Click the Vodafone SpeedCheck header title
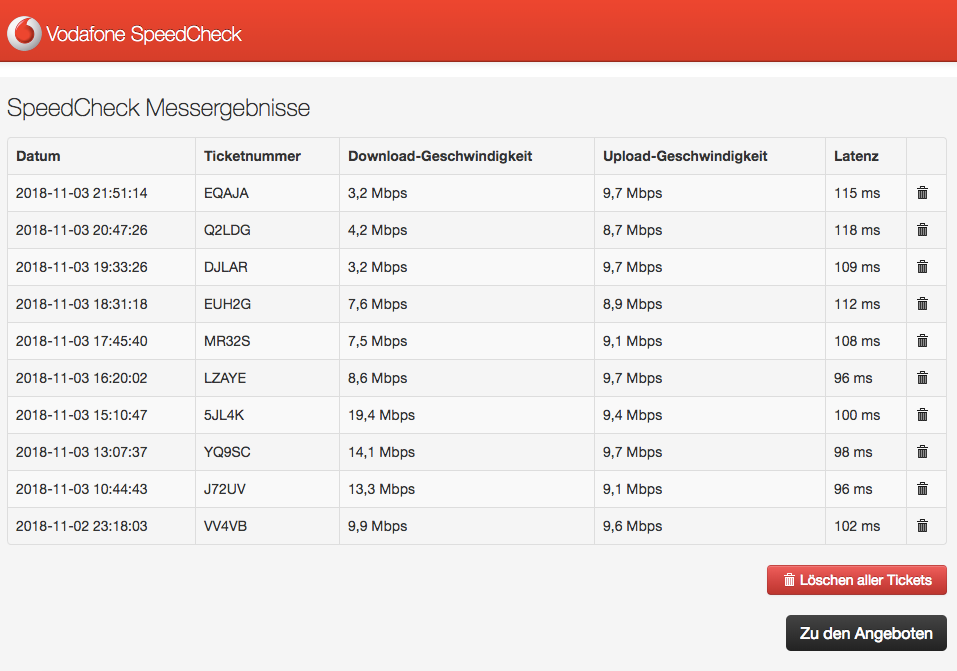The height and width of the screenshot is (671, 957). [x=144, y=34]
